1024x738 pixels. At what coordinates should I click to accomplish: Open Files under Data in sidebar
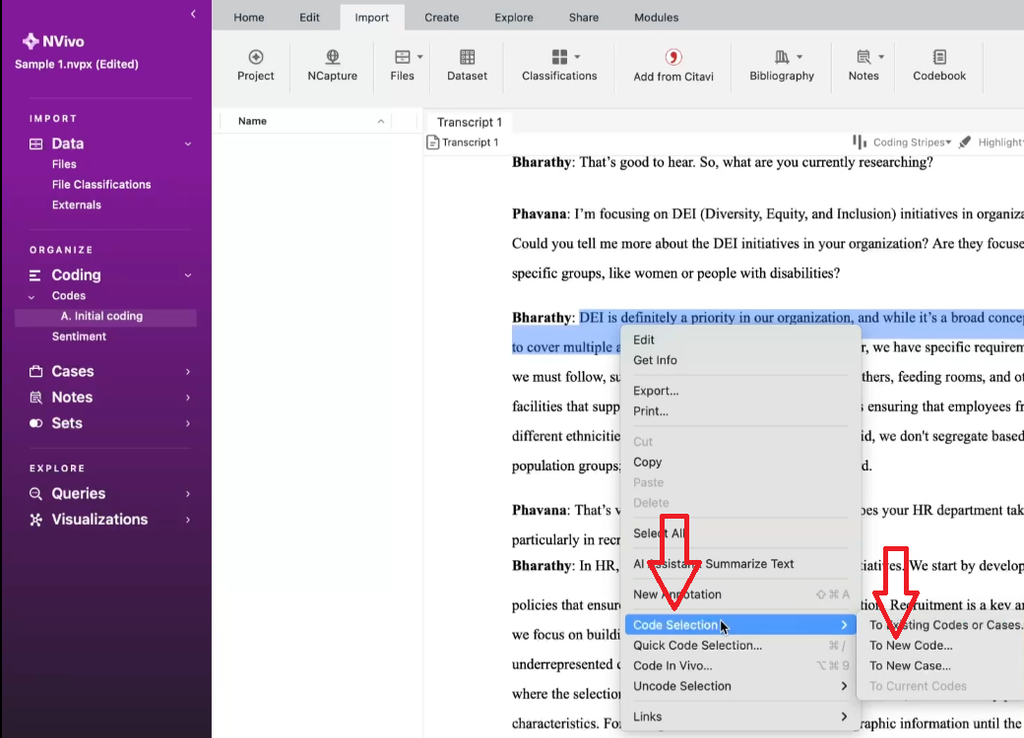[64, 165]
